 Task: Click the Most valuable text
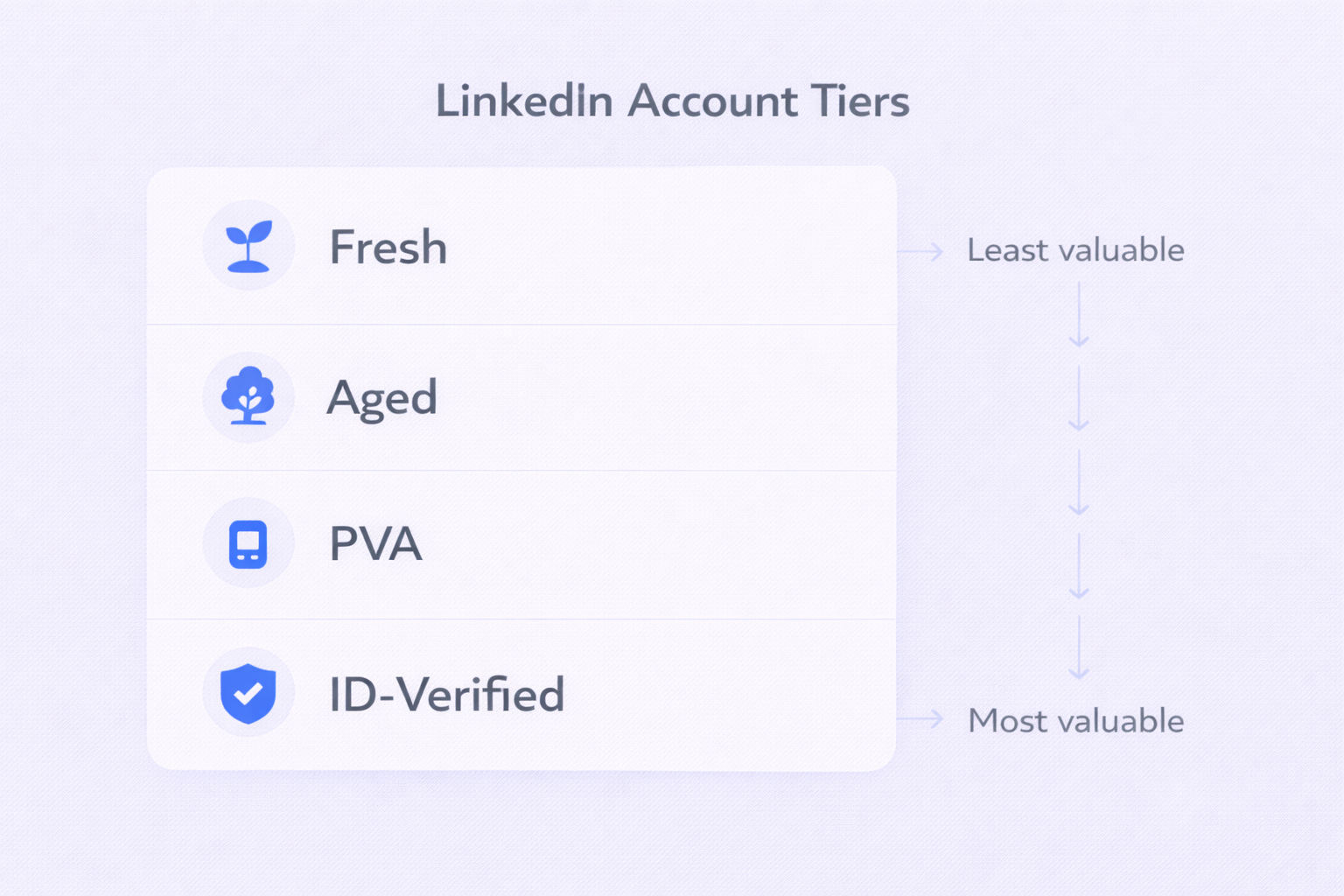tap(1075, 721)
